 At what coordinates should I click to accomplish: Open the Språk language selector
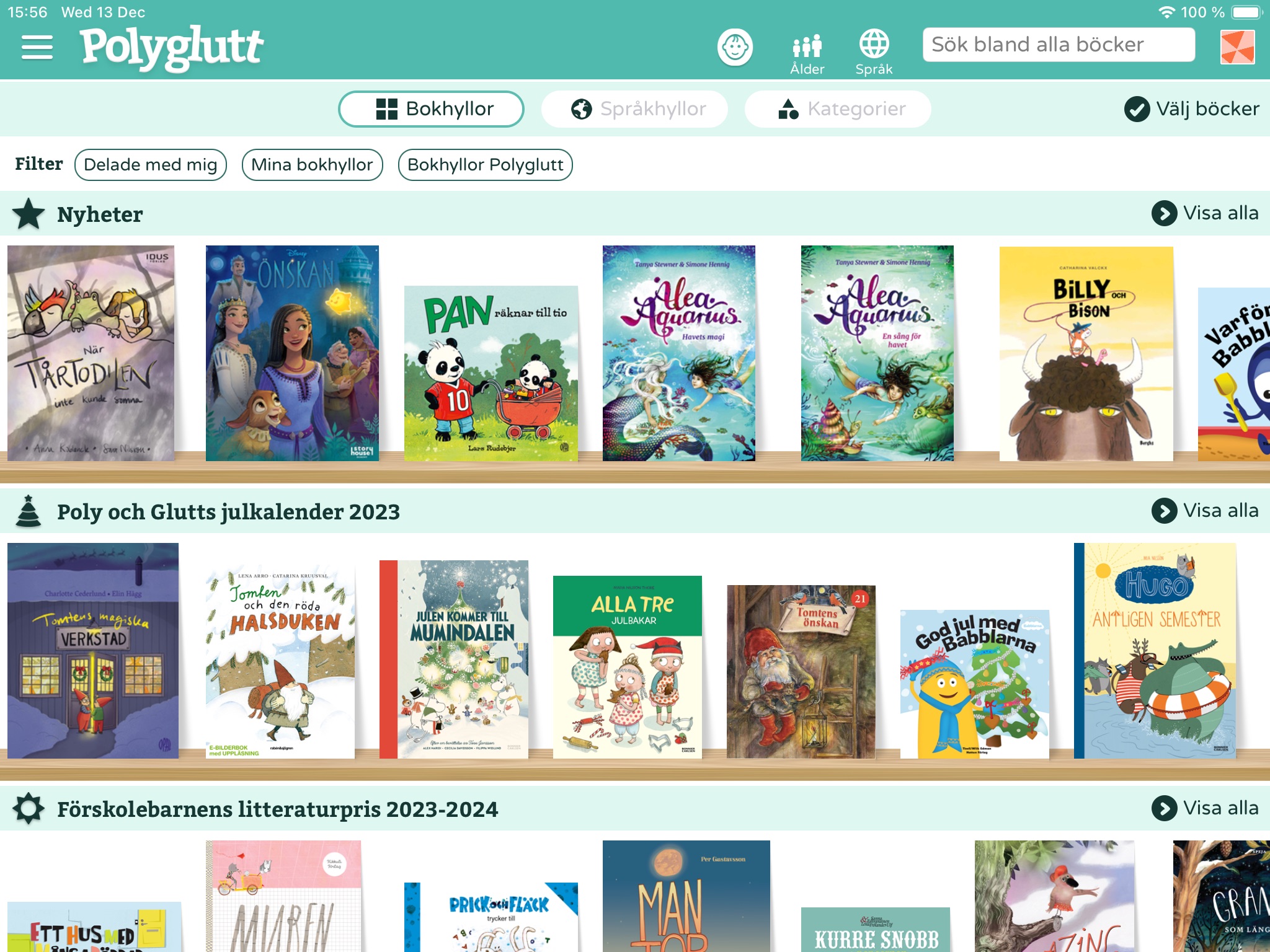874,53
